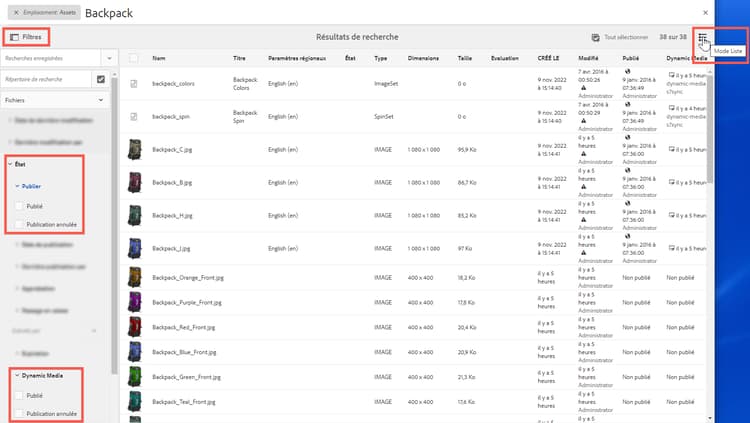Check Publication annulée under Dynamic Media
750x423 pixels.
coord(19,414)
